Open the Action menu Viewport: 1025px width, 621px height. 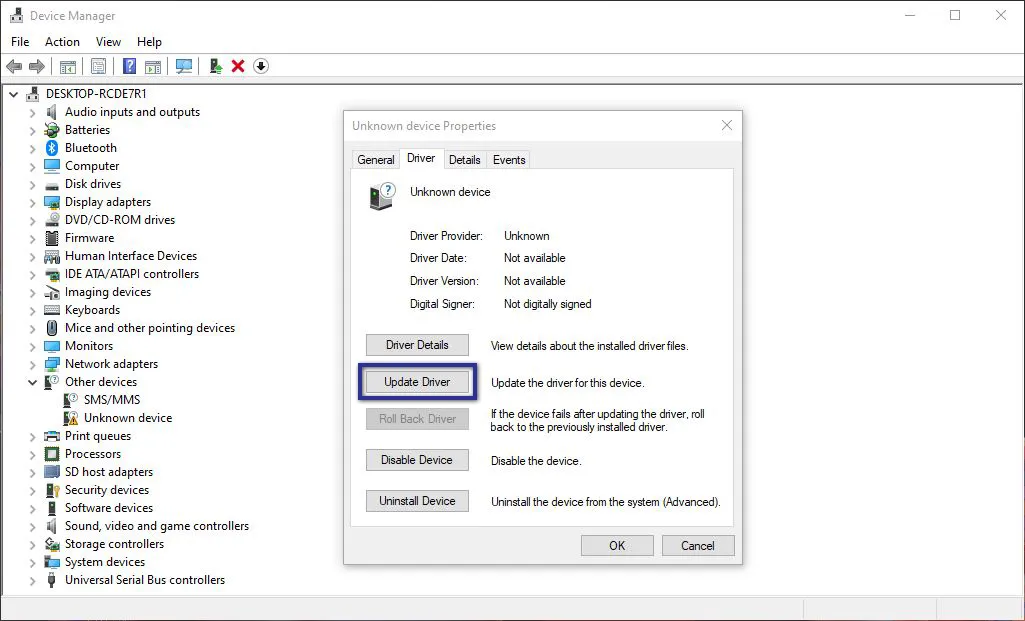[62, 42]
